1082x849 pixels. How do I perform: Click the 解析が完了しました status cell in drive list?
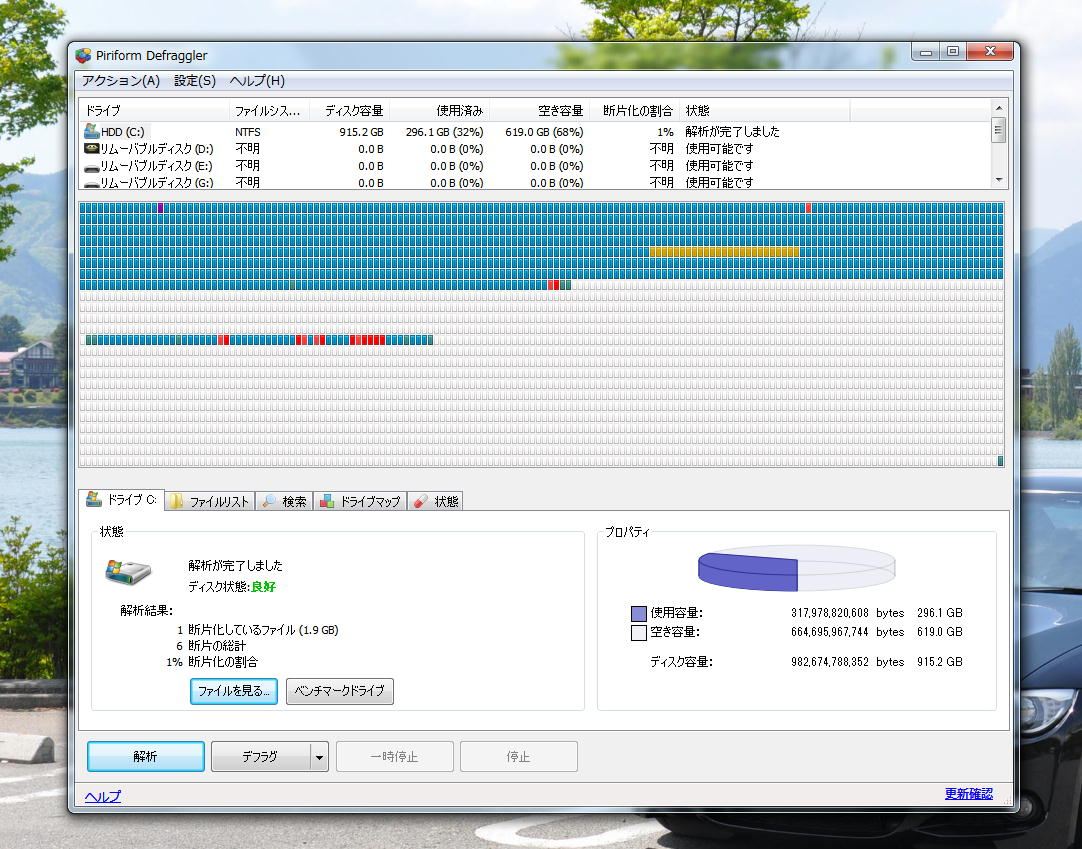[x=732, y=131]
